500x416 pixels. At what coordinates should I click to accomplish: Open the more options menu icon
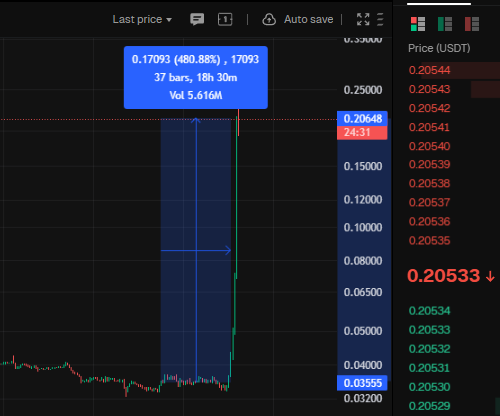pyautogui.click(x=380, y=19)
